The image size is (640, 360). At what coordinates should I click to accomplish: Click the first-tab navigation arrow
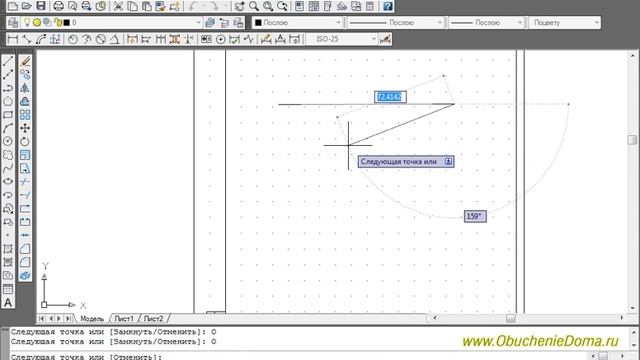tap(41, 318)
